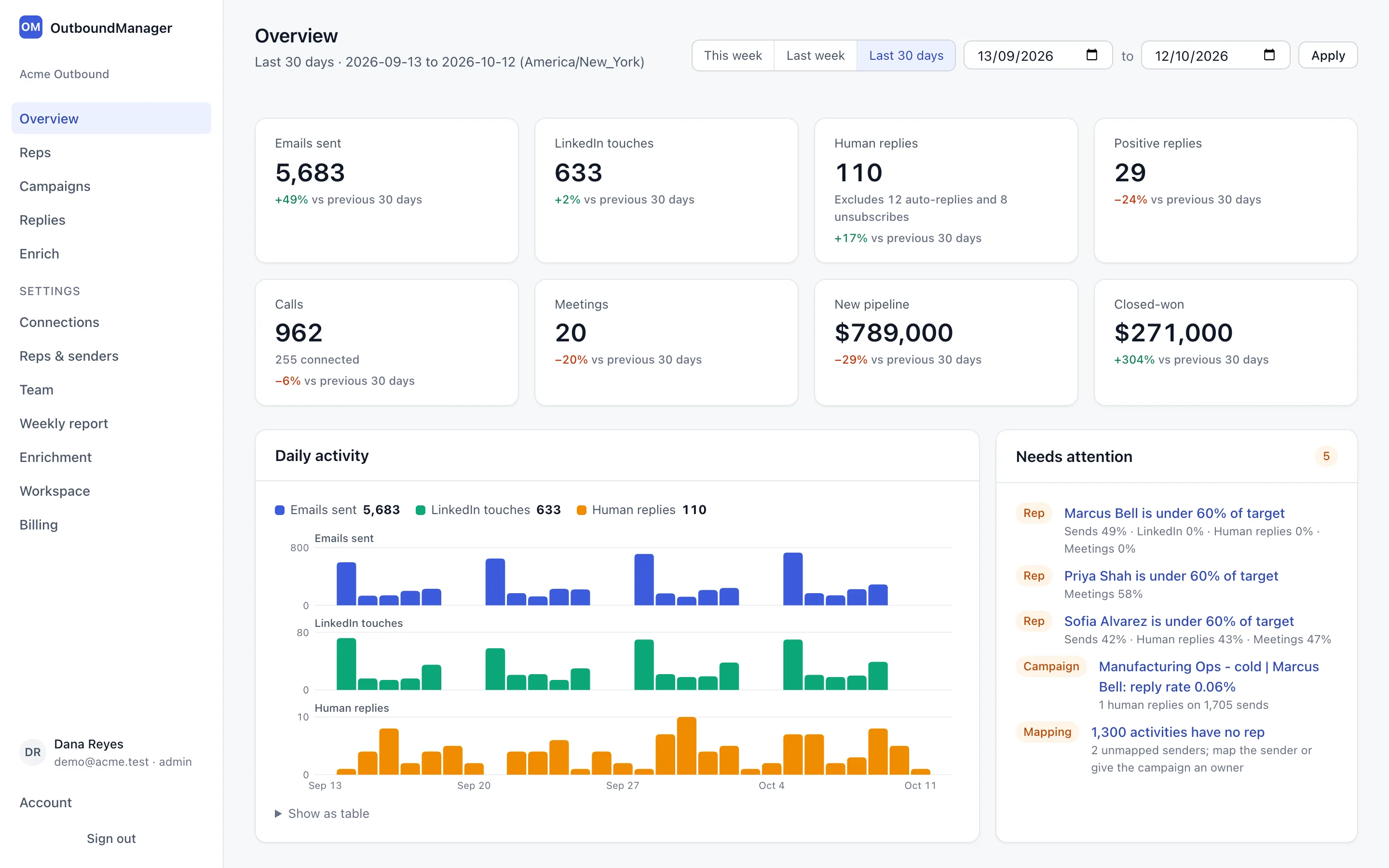Open 1,300 activities have no rep alert
Image resolution: width=1389 pixels, height=868 pixels.
click(x=1177, y=732)
